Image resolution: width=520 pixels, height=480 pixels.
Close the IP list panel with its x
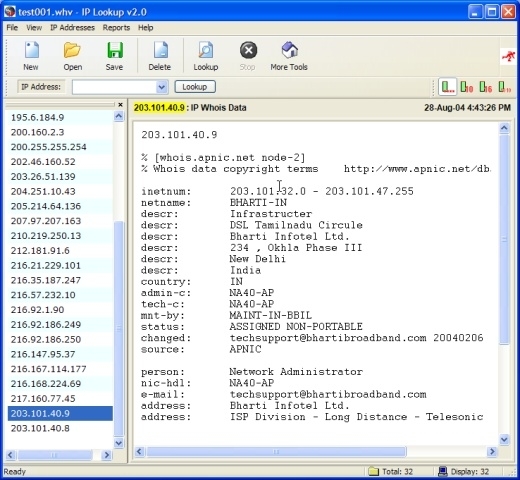(x=120, y=105)
